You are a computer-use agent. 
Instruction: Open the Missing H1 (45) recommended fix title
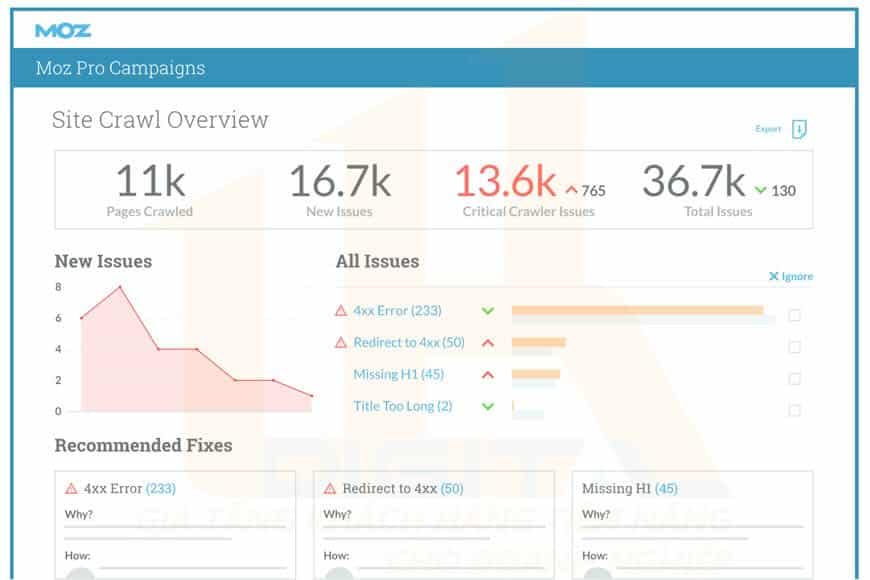point(630,488)
